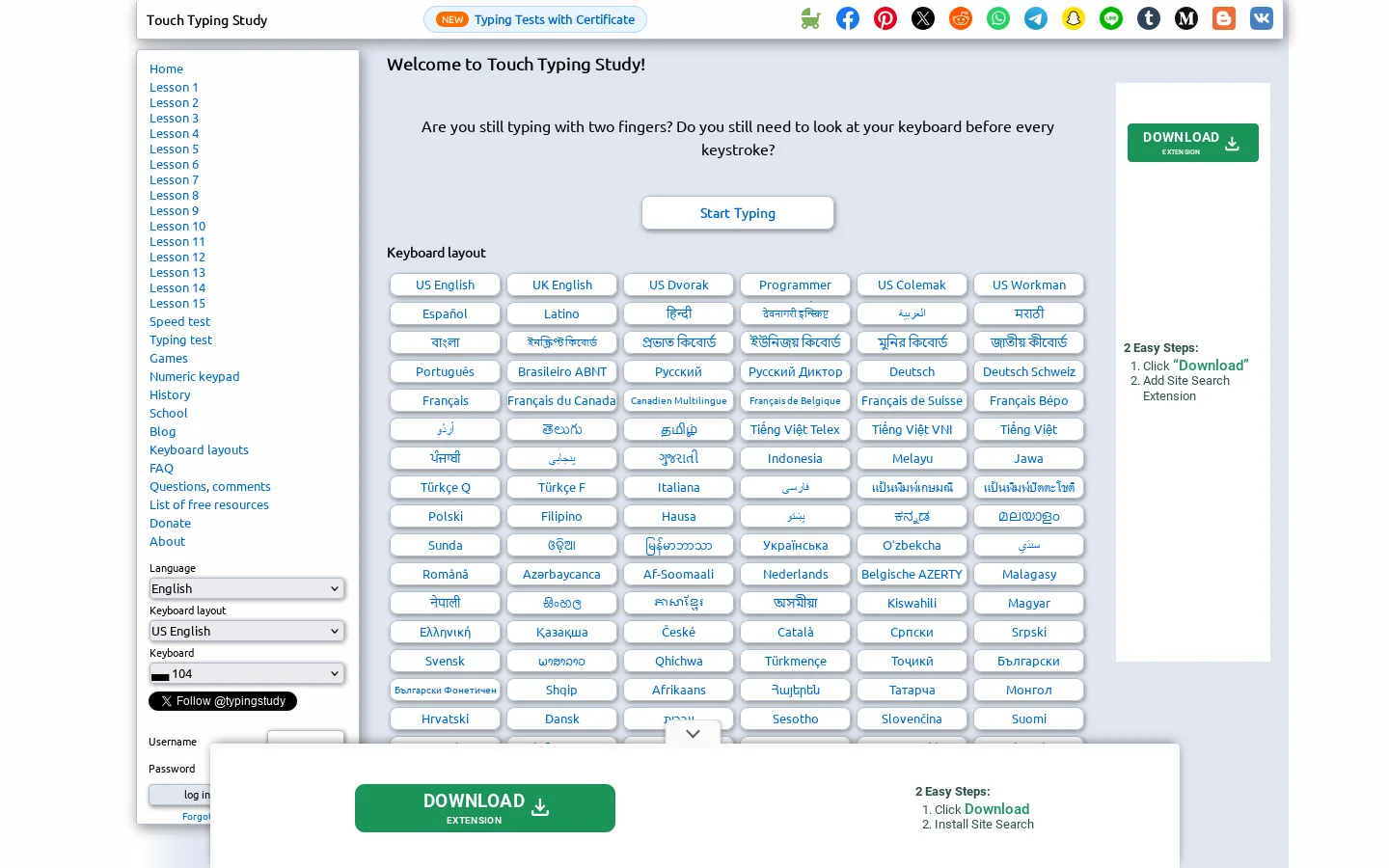Share the page on Snapchat

(x=1074, y=18)
